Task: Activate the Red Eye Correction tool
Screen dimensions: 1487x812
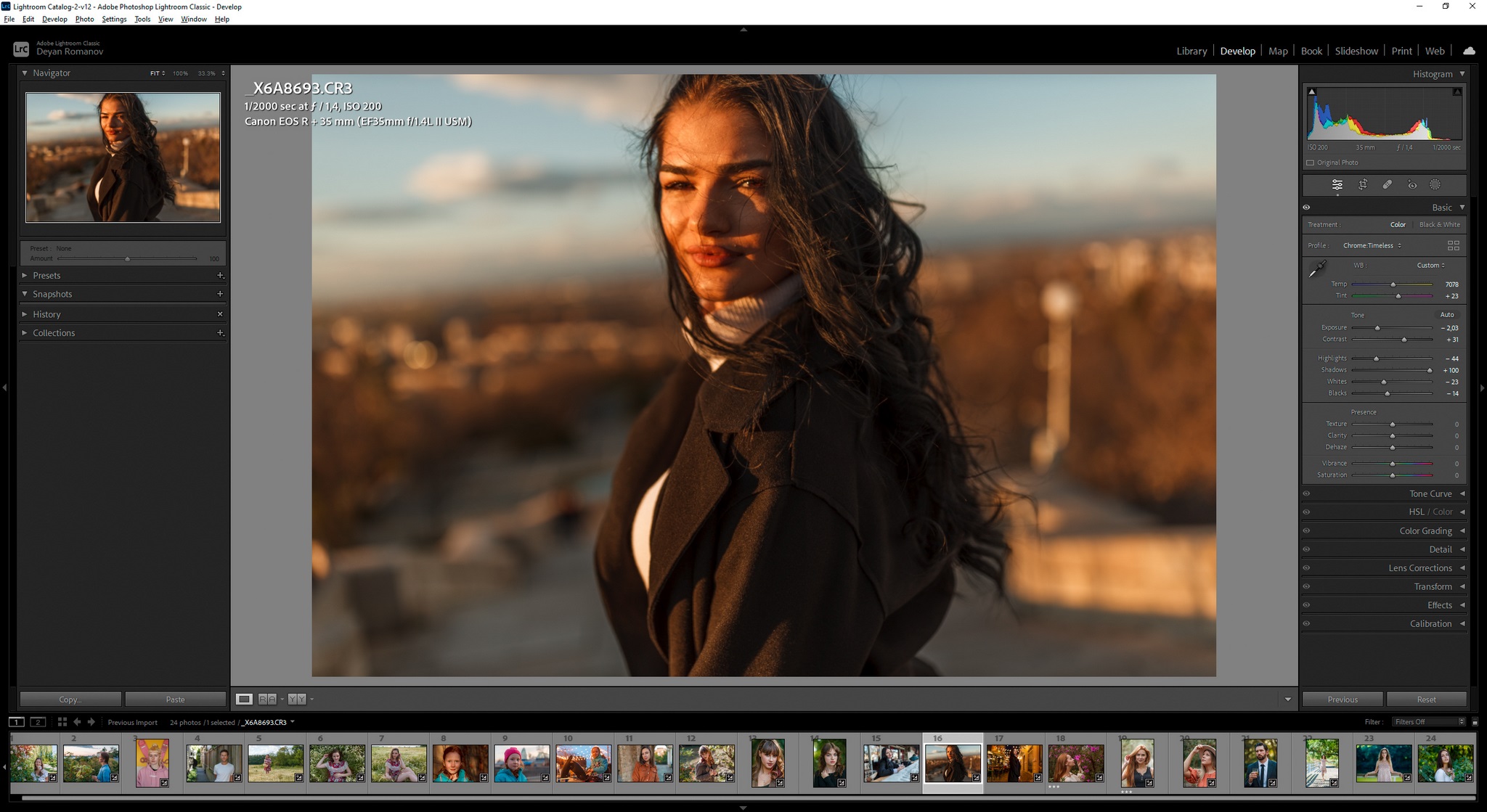Action: (x=1411, y=185)
